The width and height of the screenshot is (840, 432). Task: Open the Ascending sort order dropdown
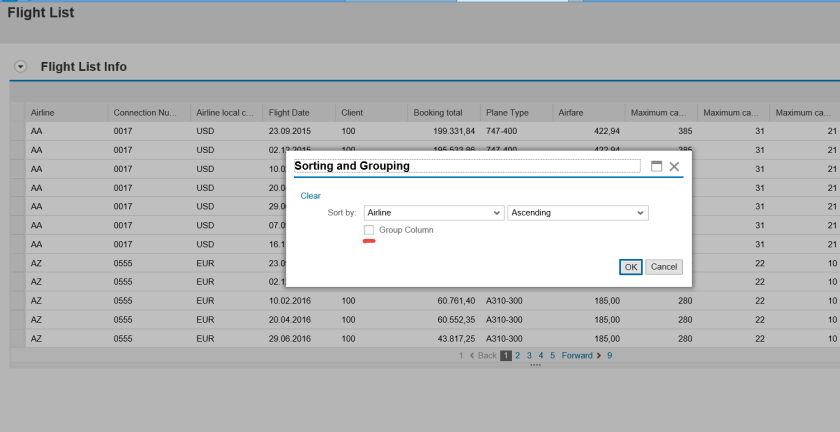click(641, 213)
